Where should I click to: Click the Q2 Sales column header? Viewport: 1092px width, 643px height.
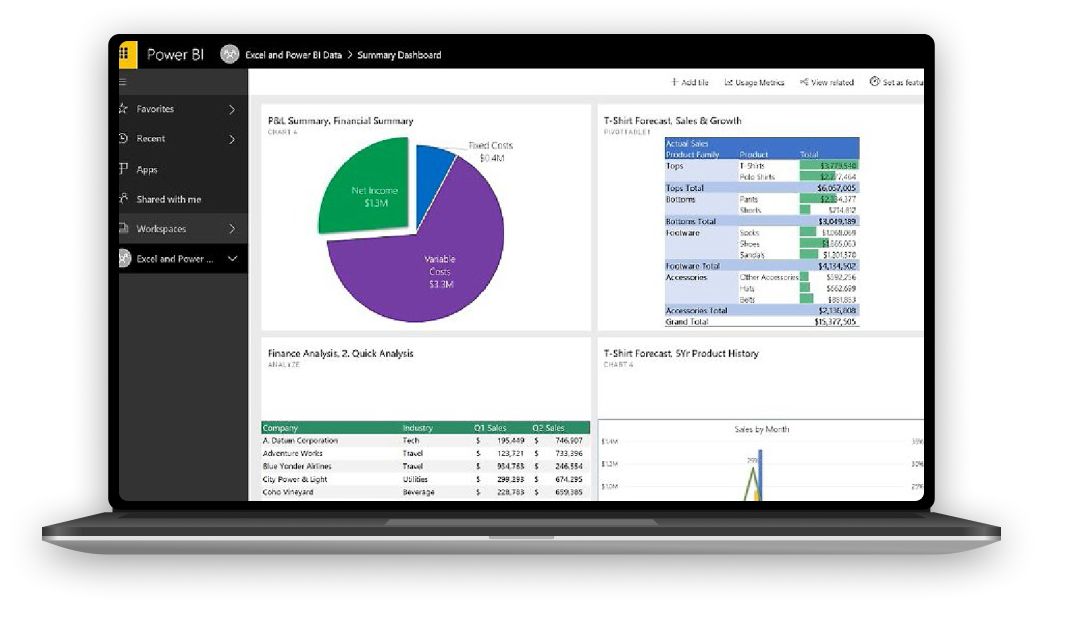coord(548,428)
